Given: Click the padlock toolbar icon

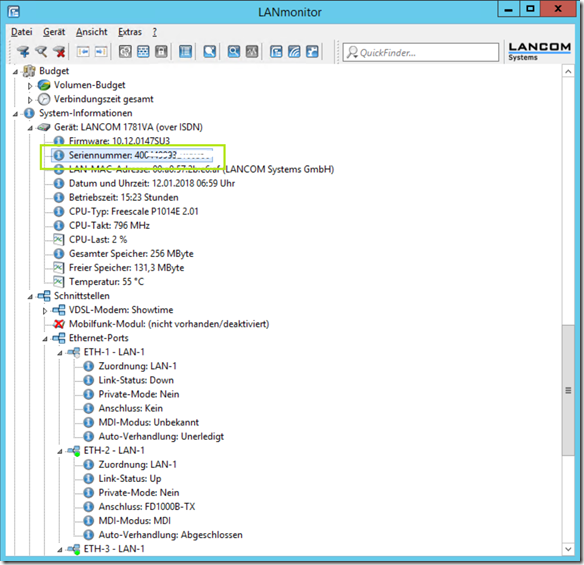Looking at the screenshot, I should pos(161,51).
